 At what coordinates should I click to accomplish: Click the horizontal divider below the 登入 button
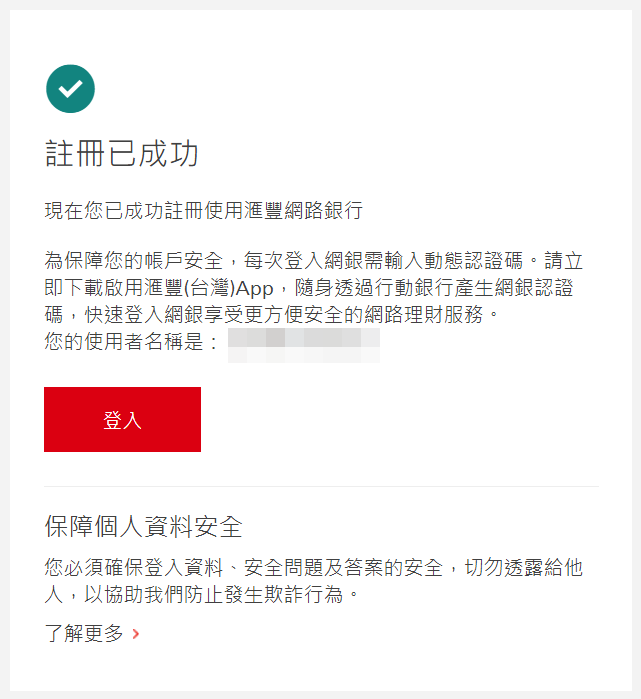321,486
